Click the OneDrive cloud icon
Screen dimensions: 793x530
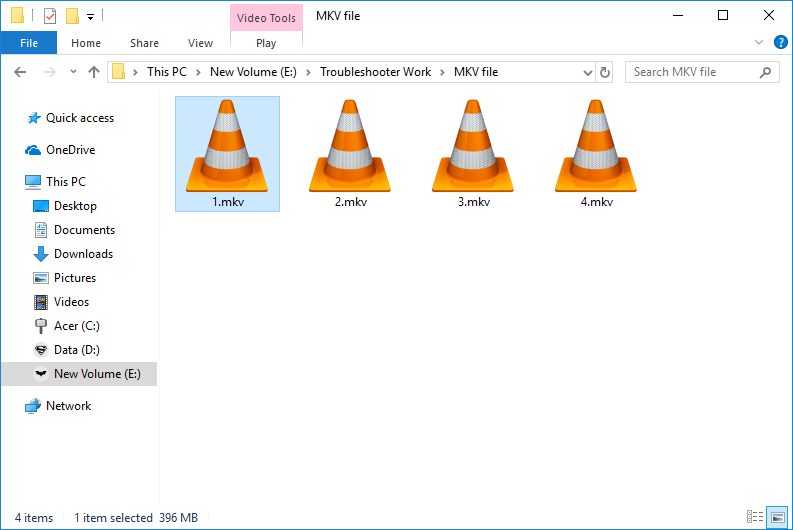(x=33, y=150)
